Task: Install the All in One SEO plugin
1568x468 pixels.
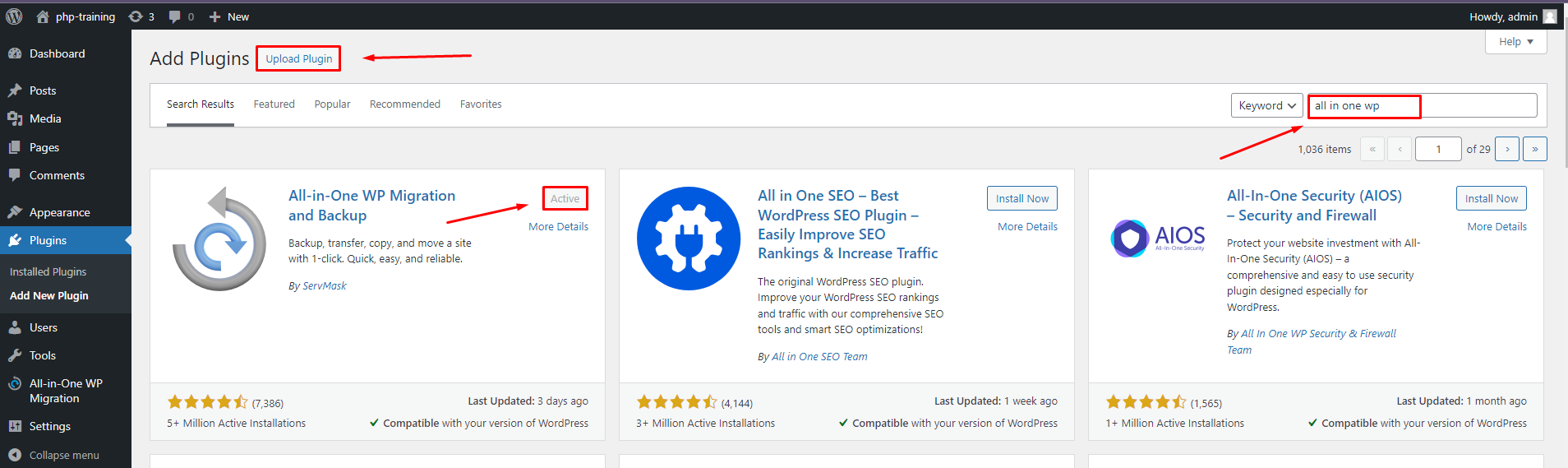Action: [1022, 198]
